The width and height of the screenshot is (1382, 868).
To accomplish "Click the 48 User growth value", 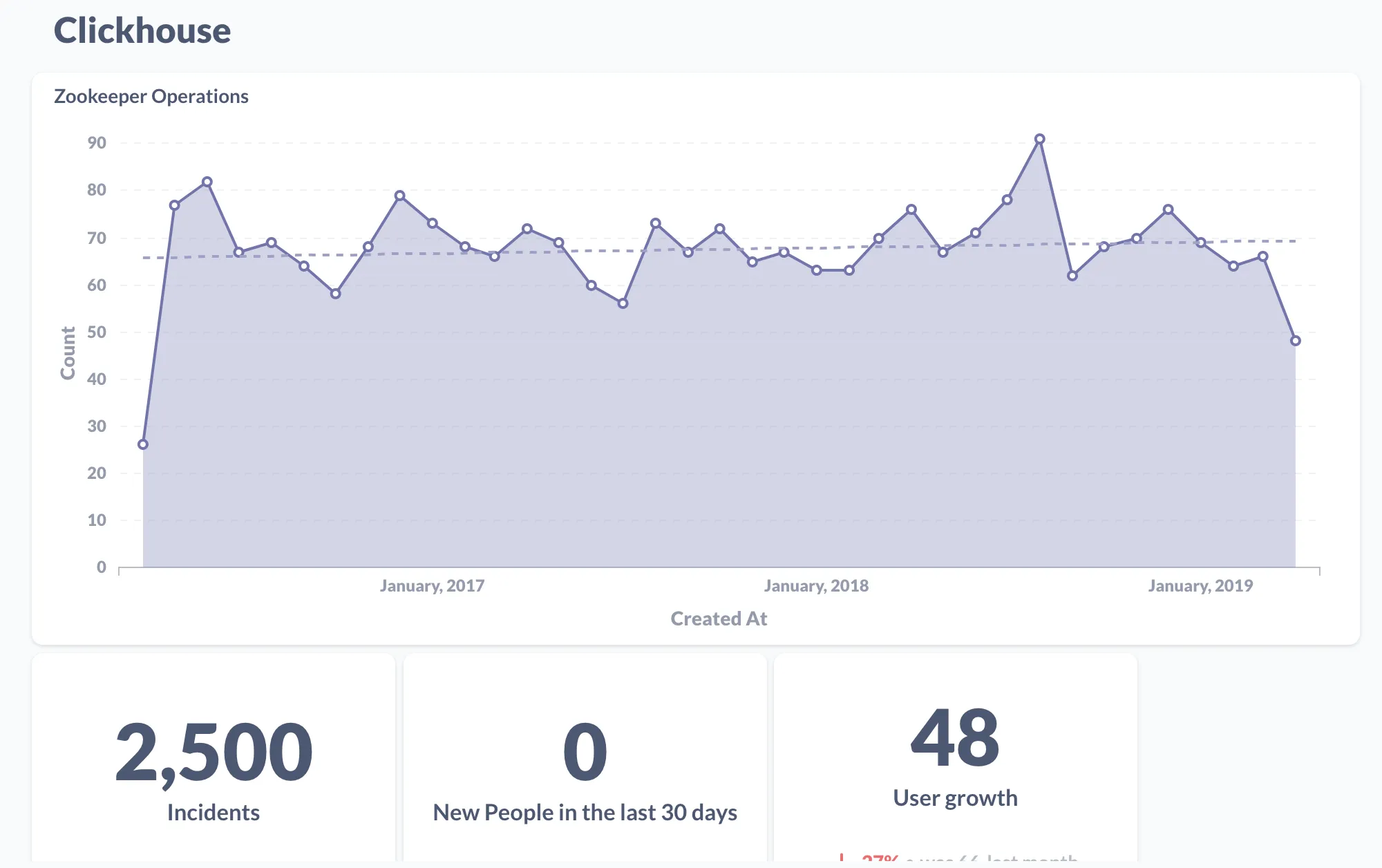I will (x=955, y=738).
